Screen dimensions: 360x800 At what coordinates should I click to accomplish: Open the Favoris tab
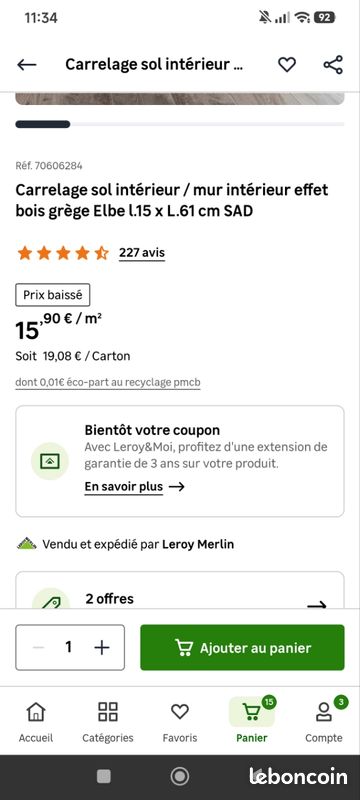179,722
